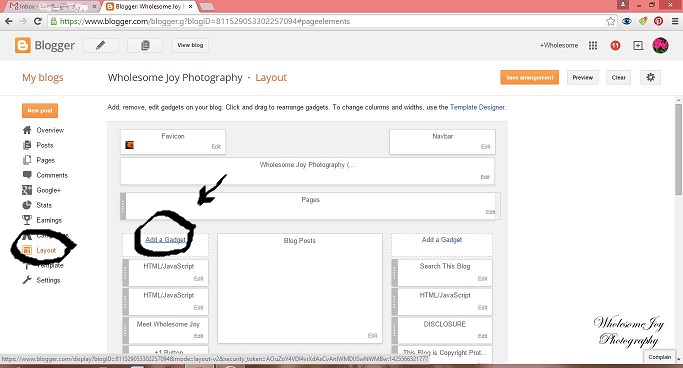Viewport: 683px width, 368px height.
Task: Open the profile avatar picture
Action: click(660, 45)
